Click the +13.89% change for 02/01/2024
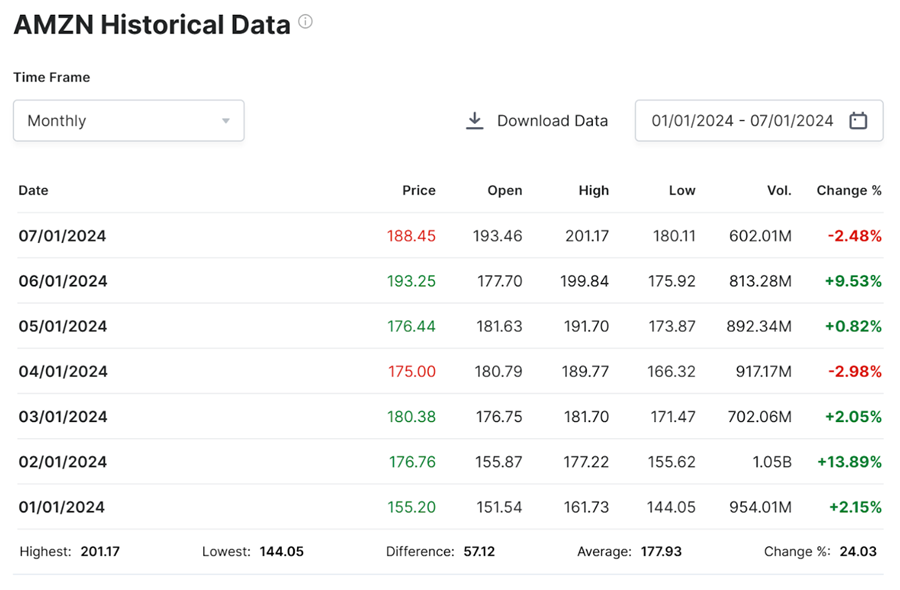Image resolution: width=900 pixels, height=590 pixels. point(849,462)
